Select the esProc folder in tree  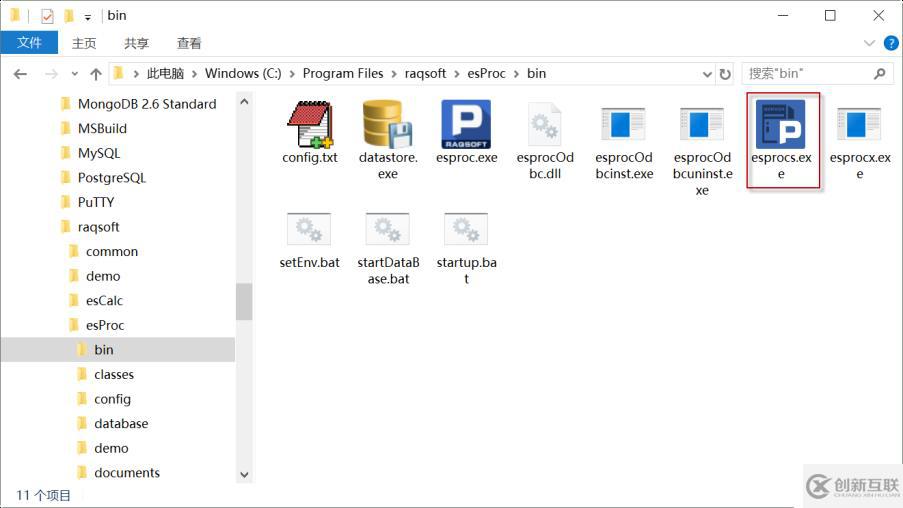(x=105, y=325)
